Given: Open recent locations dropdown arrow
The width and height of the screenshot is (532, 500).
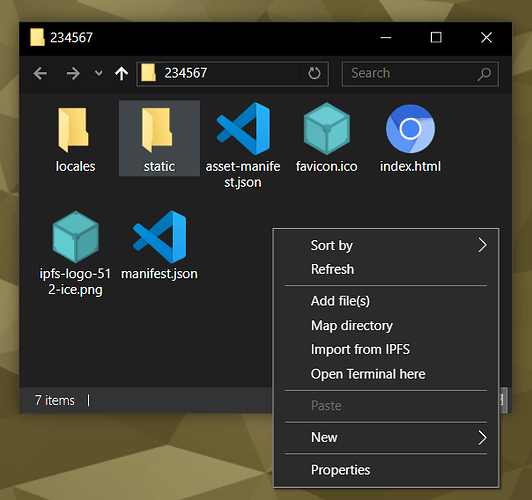Looking at the screenshot, I should (x=98, y=73).
